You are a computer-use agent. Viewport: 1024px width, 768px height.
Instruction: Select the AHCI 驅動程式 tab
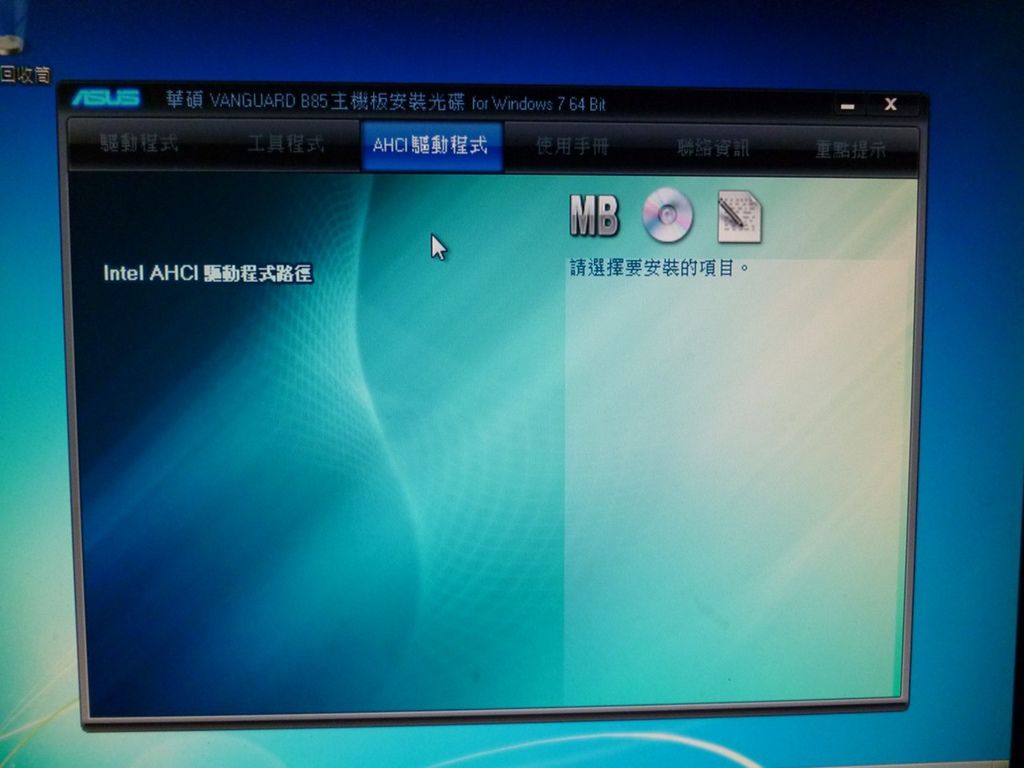click(x=431, y=146)
